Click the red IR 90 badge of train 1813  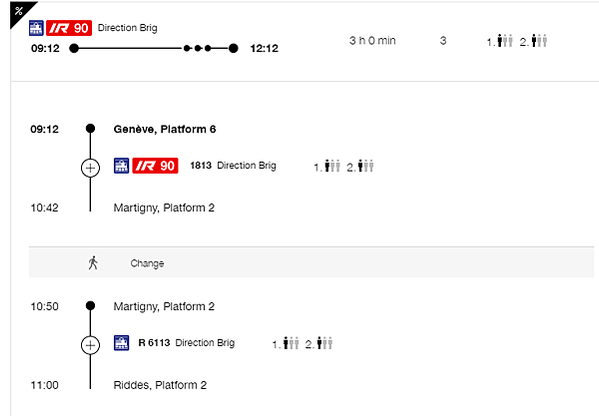coord(155,165)
